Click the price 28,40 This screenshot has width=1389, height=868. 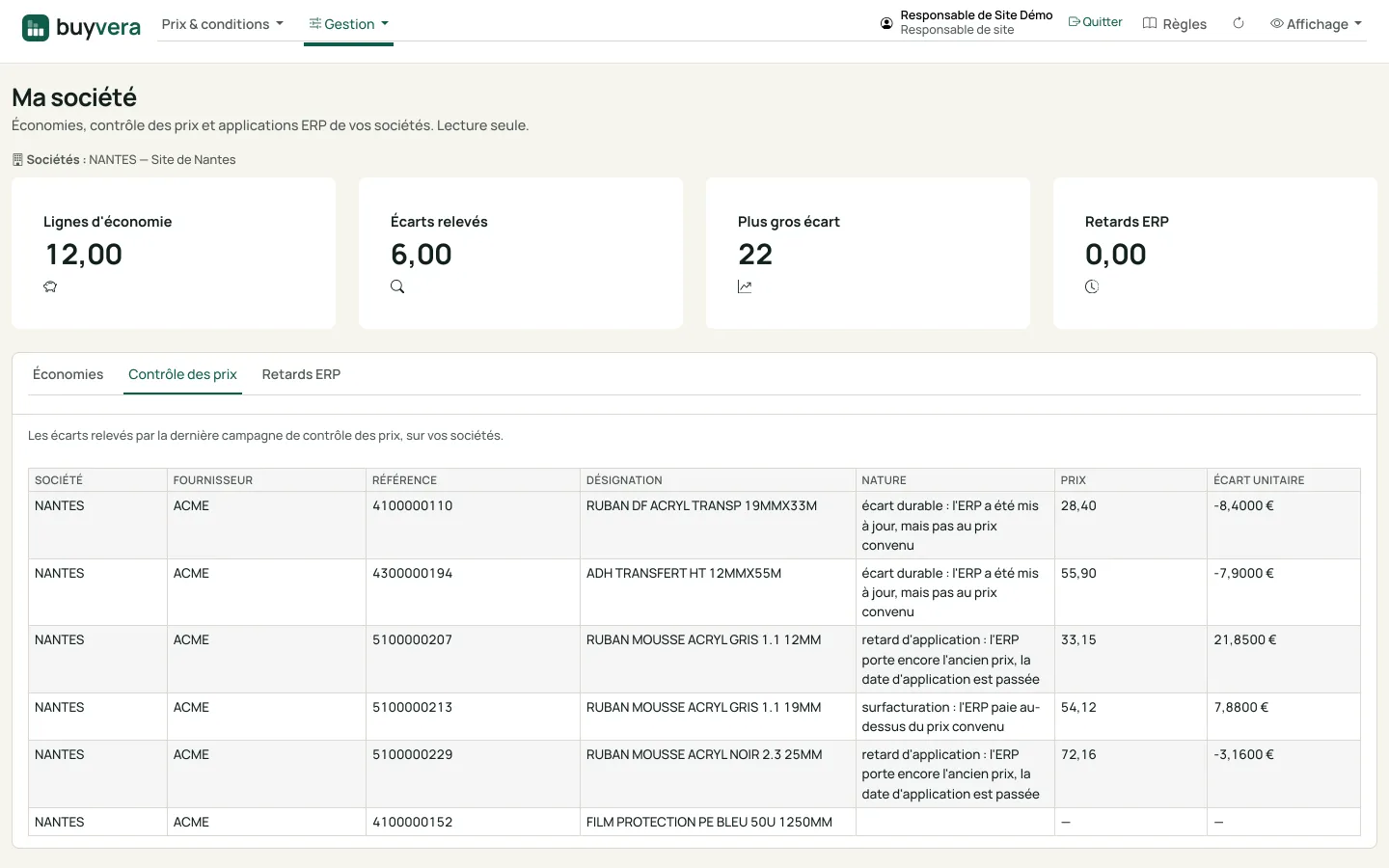1078,505
